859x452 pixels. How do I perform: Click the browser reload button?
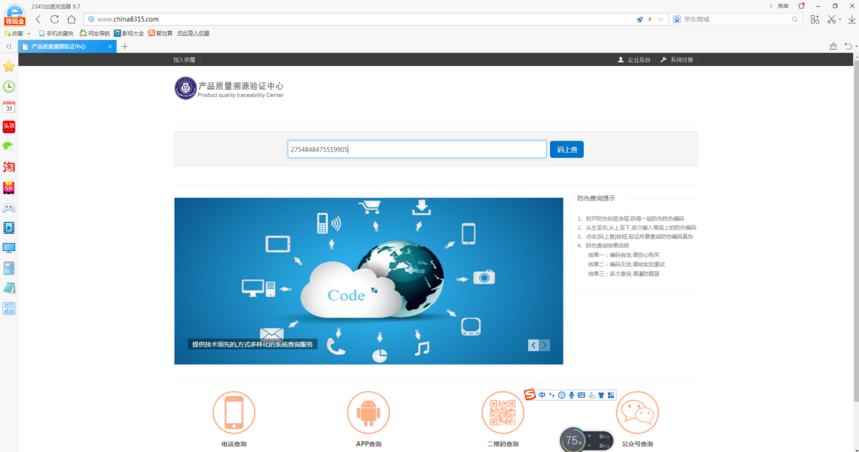(x=55, y=19)
